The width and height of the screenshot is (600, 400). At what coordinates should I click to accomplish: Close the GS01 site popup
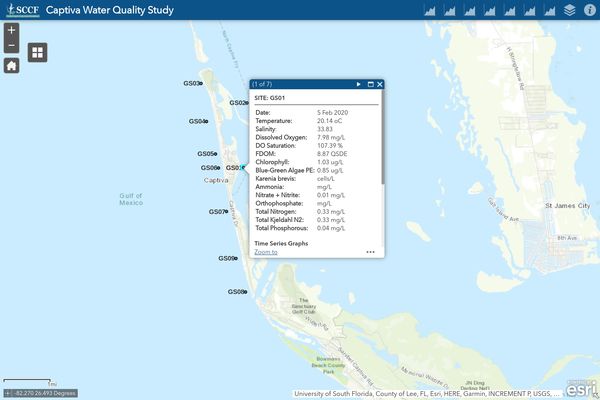tap(380, 84)
